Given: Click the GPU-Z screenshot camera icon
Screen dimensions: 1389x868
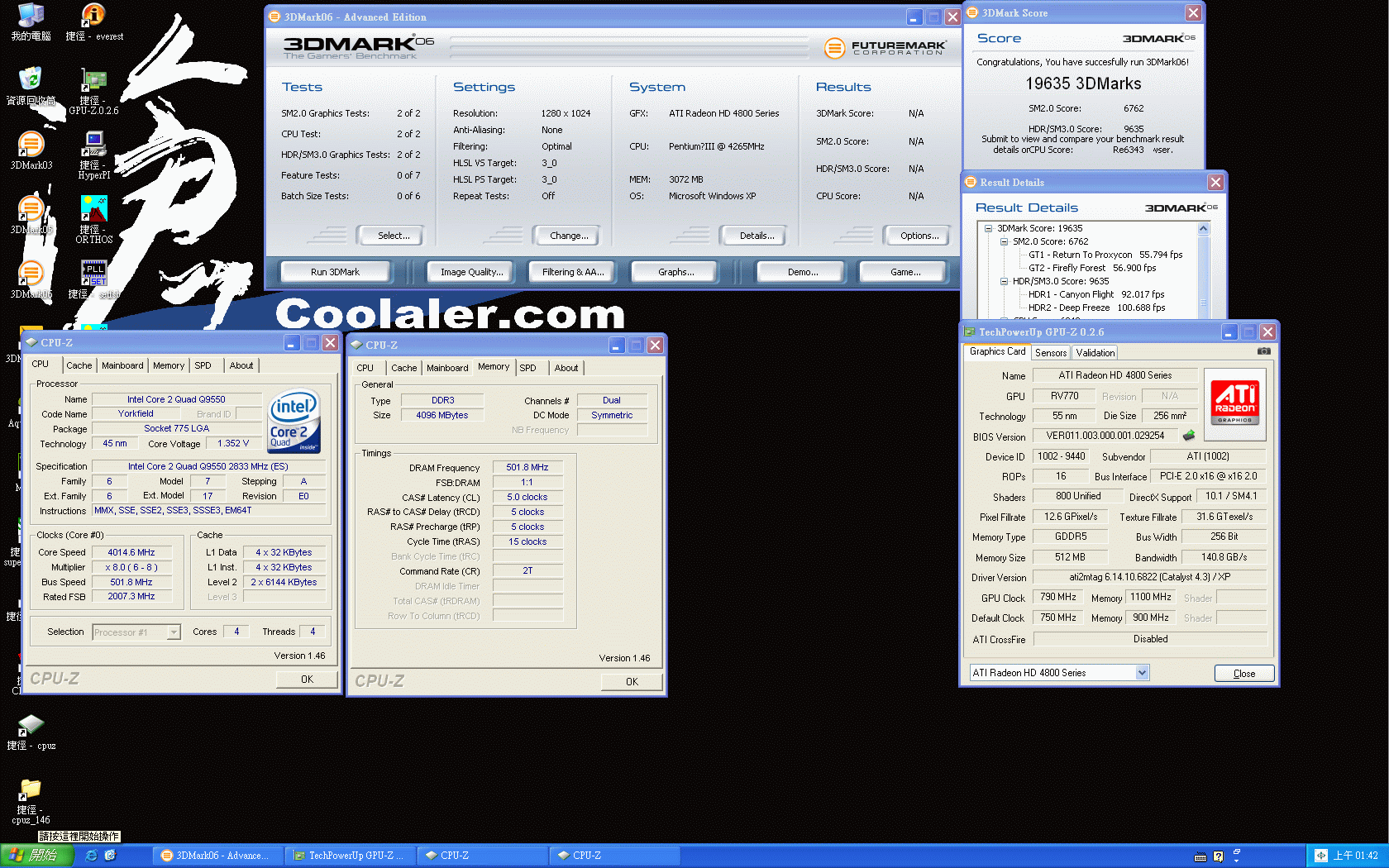Looking at the screenshot, I should pos(1263,351).
